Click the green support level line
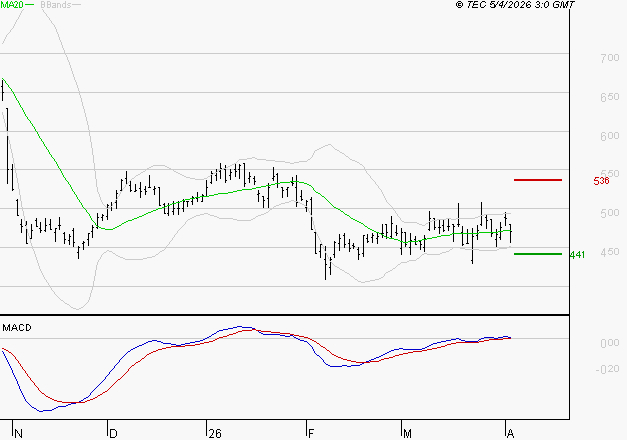This screenshot has height=440, width=627. [x=538, y=254]
